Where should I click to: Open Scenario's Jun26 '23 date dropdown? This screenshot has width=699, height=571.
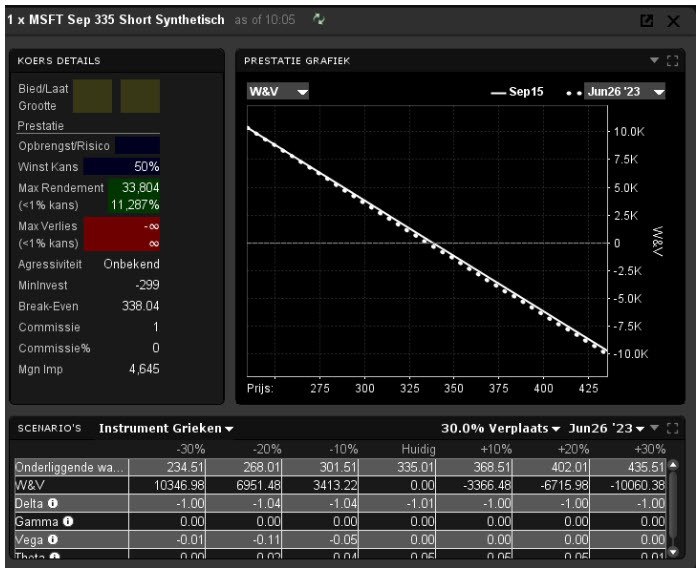(606, 428)
